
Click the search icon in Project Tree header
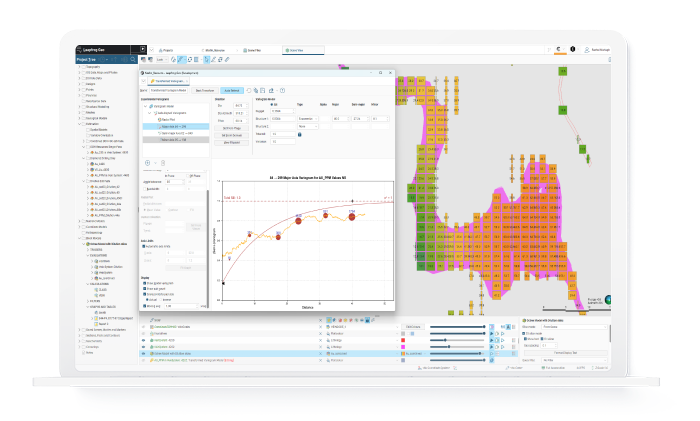point(133,59)
